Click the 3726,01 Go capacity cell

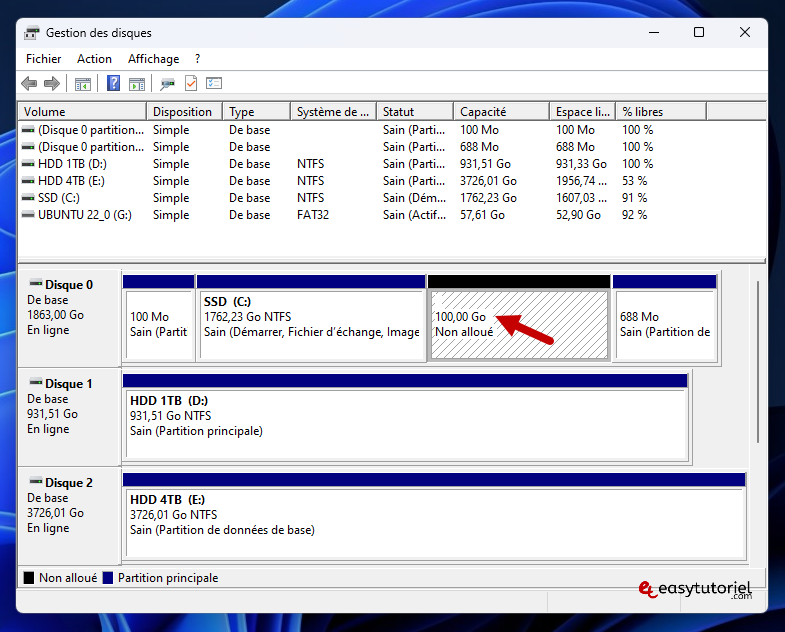(x=488, y=181)
